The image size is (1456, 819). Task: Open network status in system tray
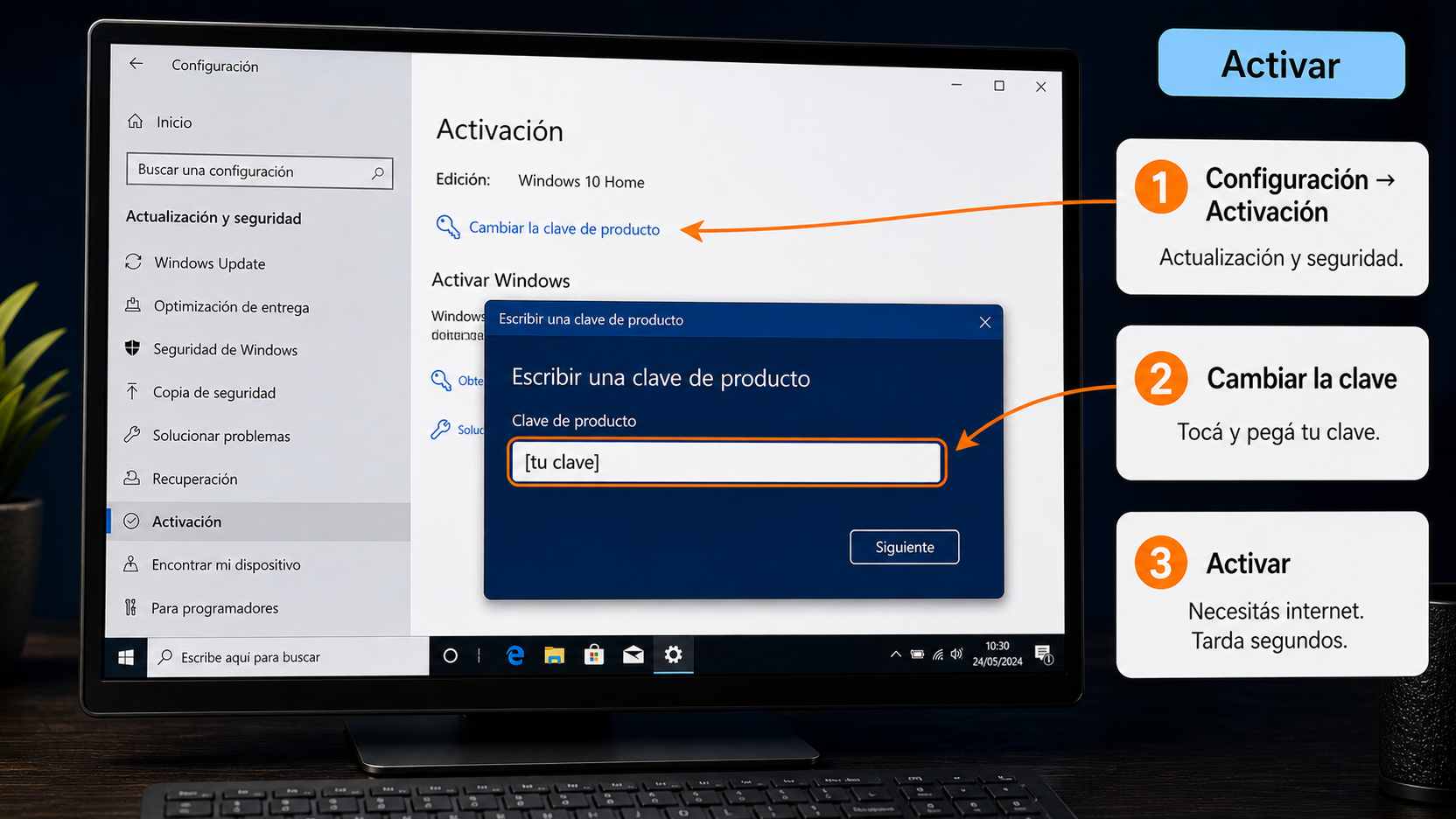click(938, 654)
